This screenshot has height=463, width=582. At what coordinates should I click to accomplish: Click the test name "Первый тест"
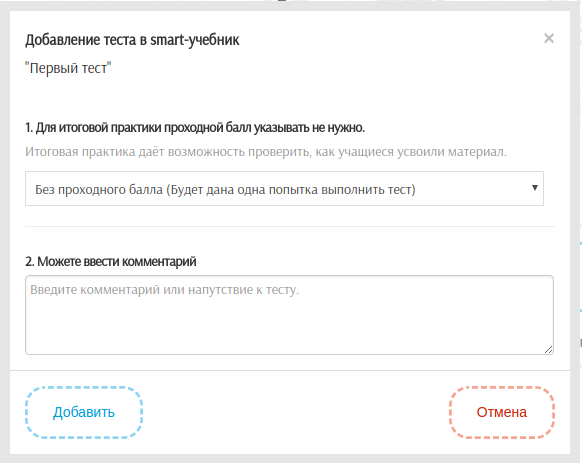click(x=68, y=68)
